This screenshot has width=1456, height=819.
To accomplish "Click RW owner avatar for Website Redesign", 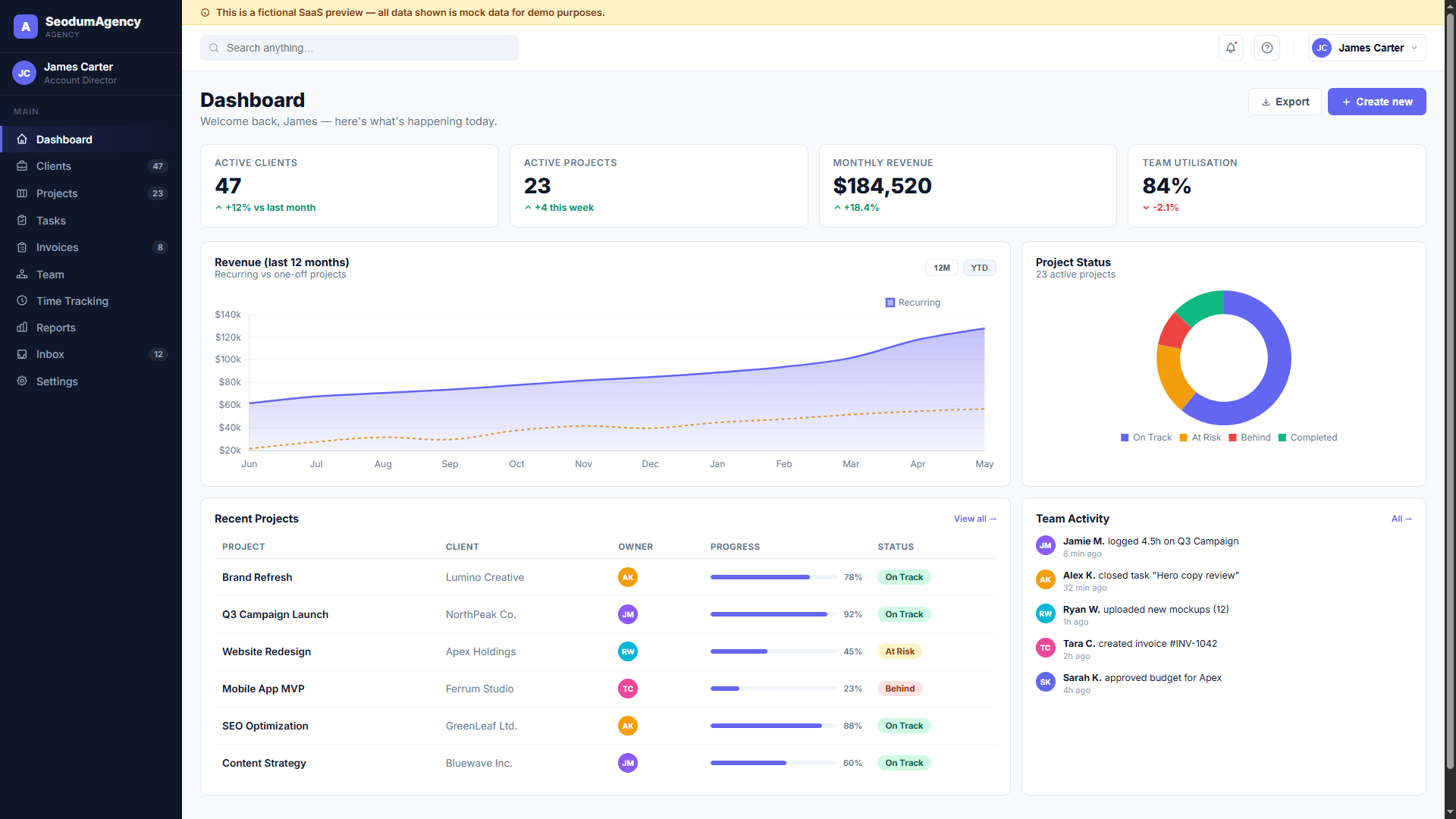I will 628,651.
